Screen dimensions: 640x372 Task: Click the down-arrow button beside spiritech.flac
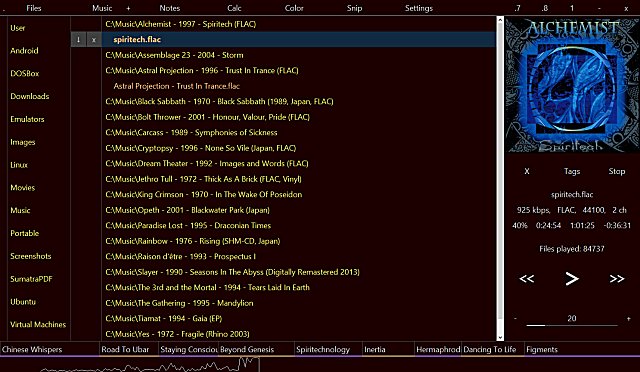click(78, 40)
